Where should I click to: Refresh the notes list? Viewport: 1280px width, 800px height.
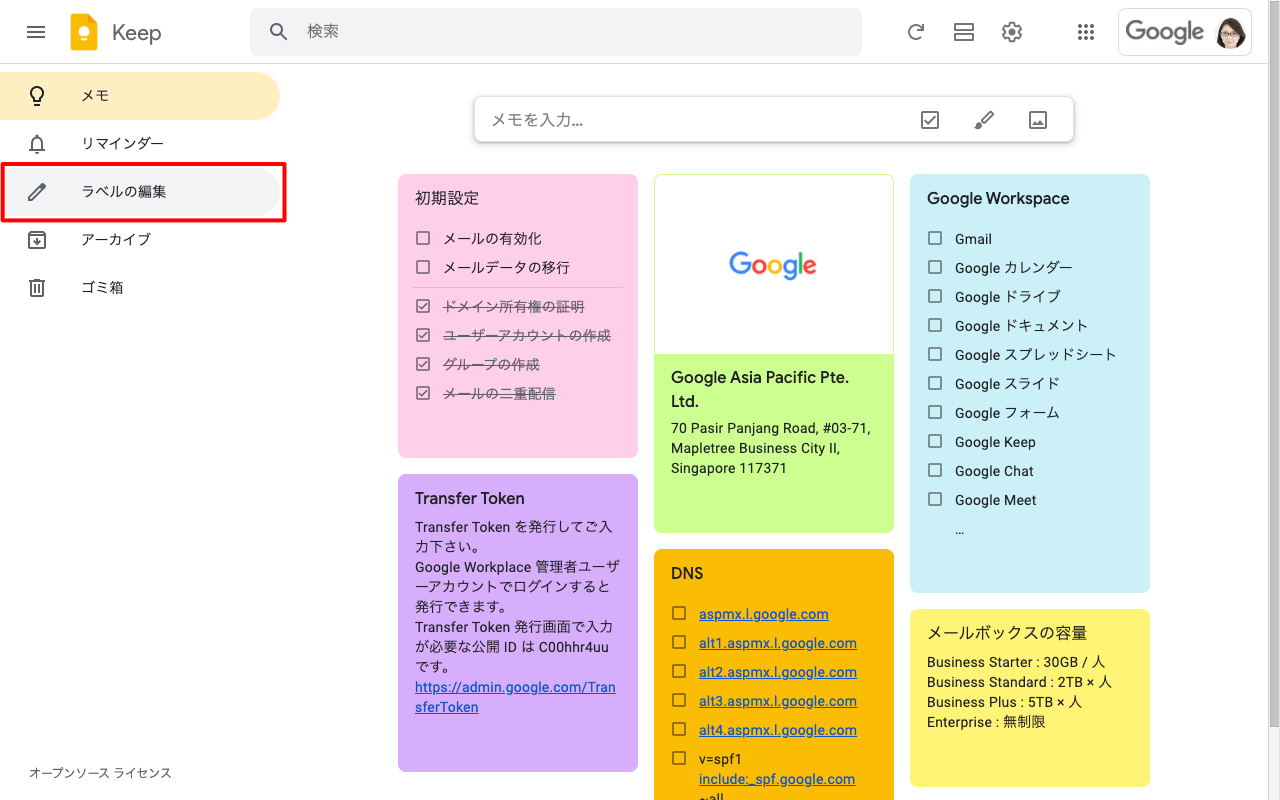915,32
